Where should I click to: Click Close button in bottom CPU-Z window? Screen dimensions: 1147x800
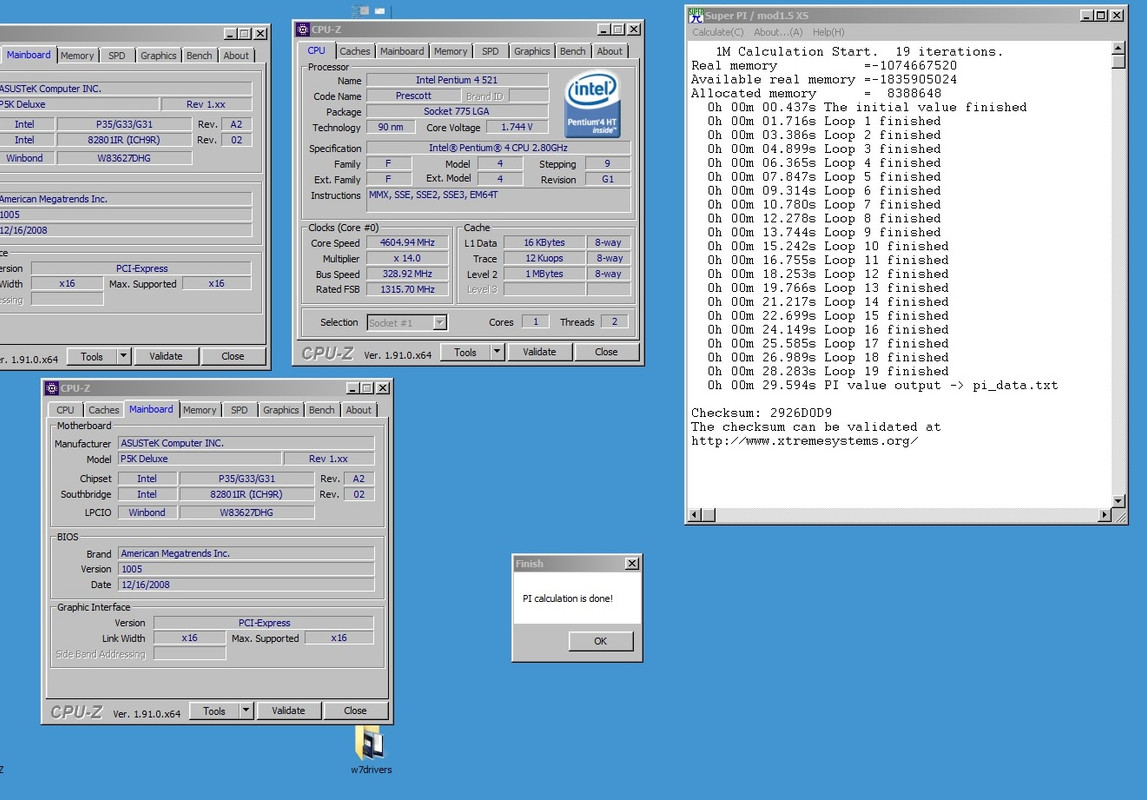tap(356, 710)
